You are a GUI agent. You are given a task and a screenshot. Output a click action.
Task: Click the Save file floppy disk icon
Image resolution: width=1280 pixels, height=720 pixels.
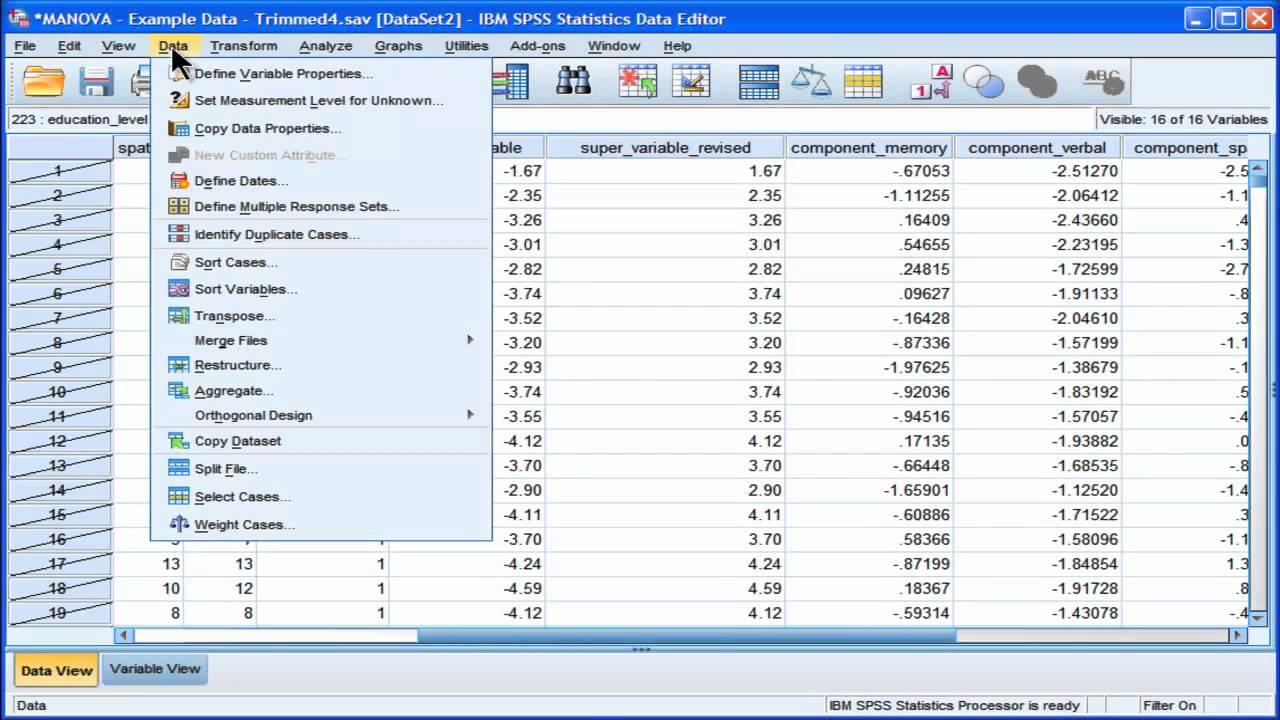97,82
